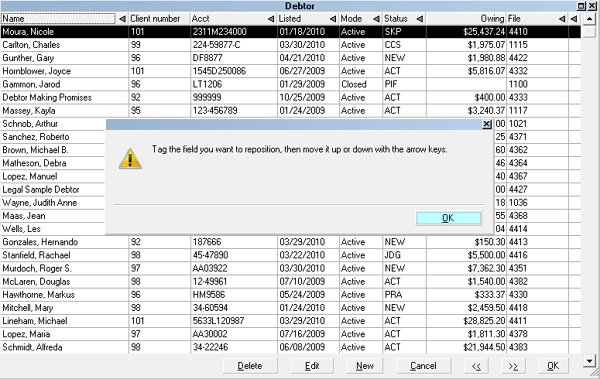Maximize the Debtor window
This screenshot has width=600, height=379.
581,6
